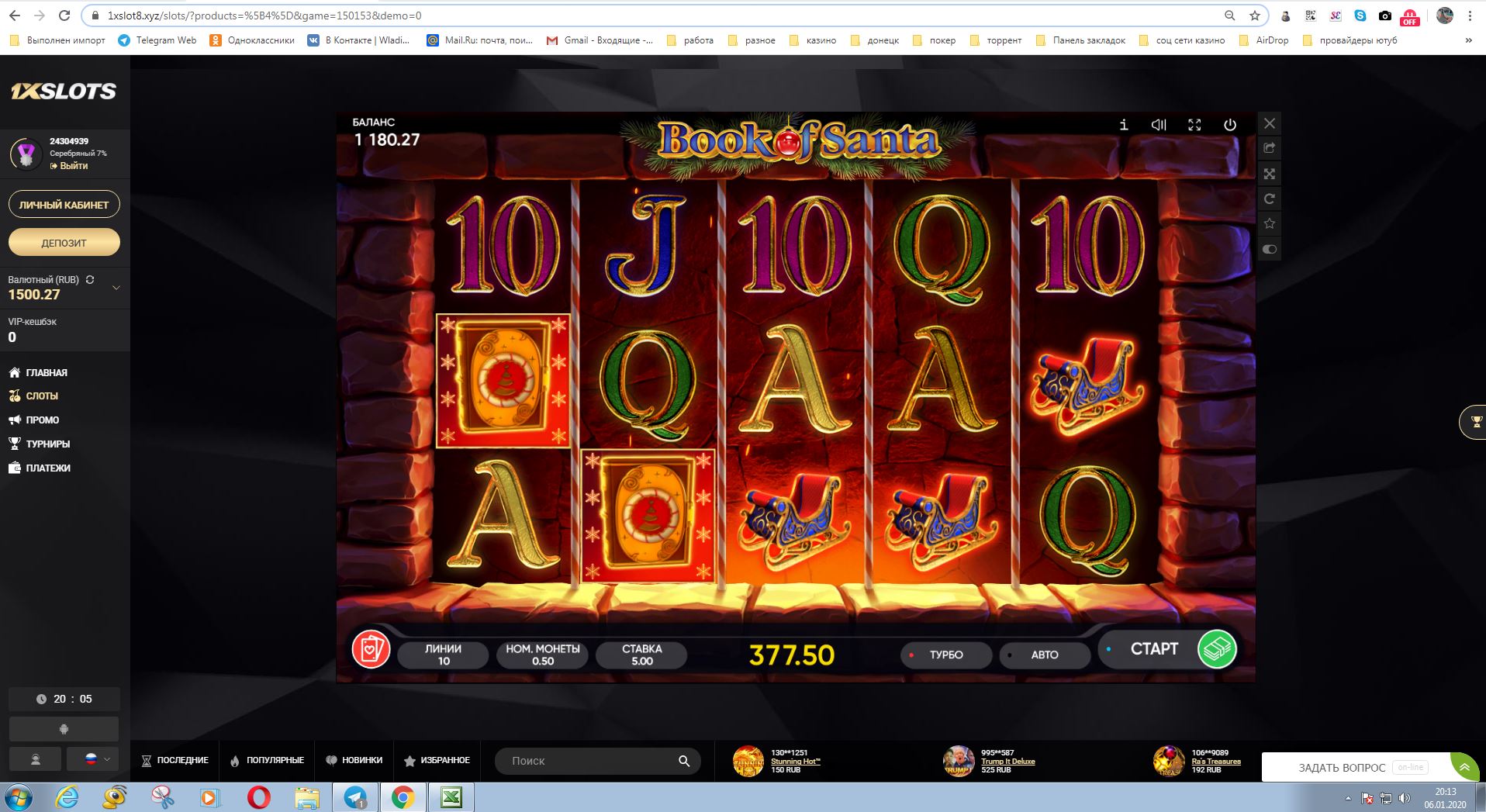Enable АВТО spin mode
This screenshot has width=1486, height=812.
[x=1044, y=655]
